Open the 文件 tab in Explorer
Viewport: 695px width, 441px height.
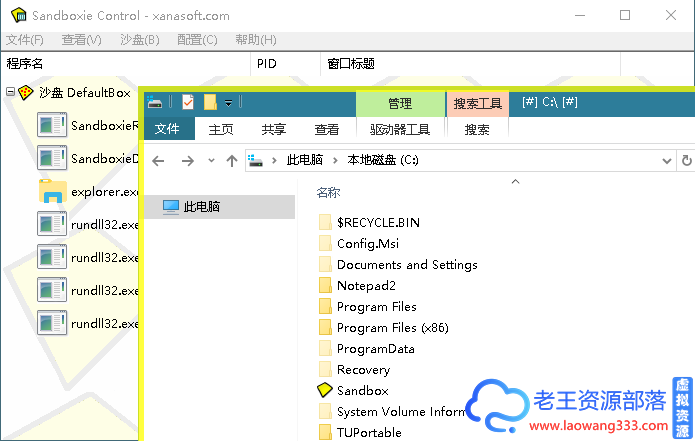pos(167,129)
